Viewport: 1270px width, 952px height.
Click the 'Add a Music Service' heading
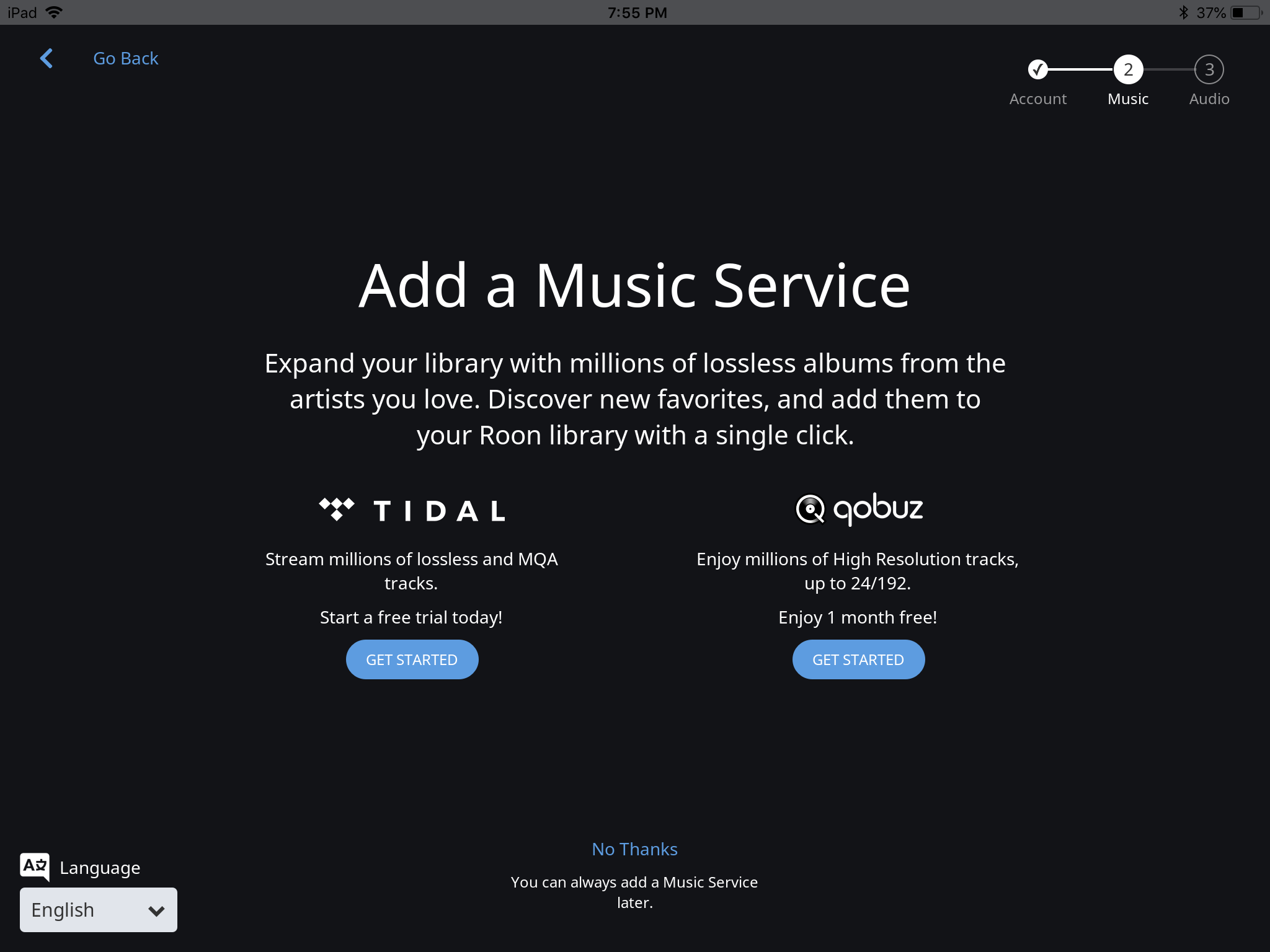[634, 286]
